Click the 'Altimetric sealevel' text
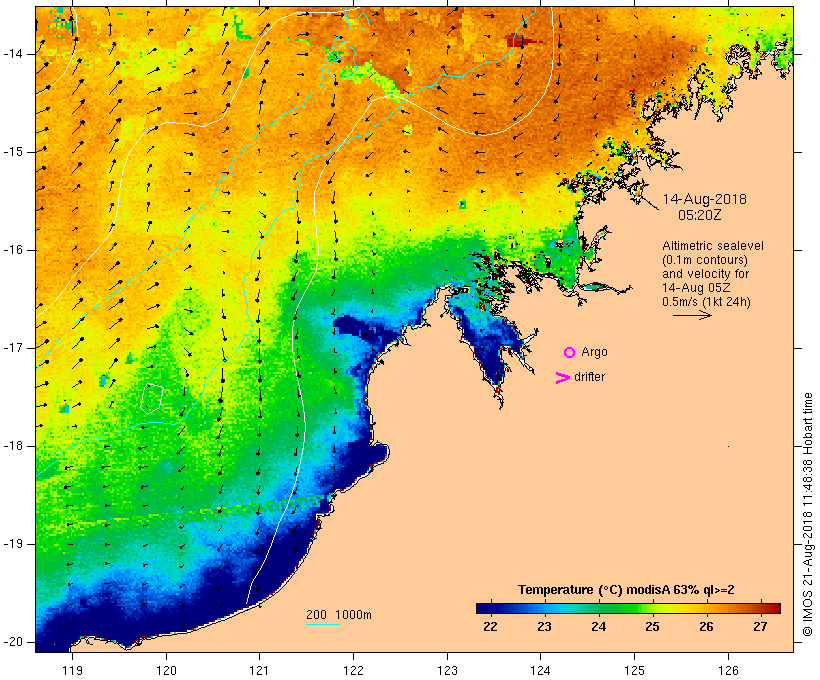Viewport: 820px width, 680px height. [713, 246]
